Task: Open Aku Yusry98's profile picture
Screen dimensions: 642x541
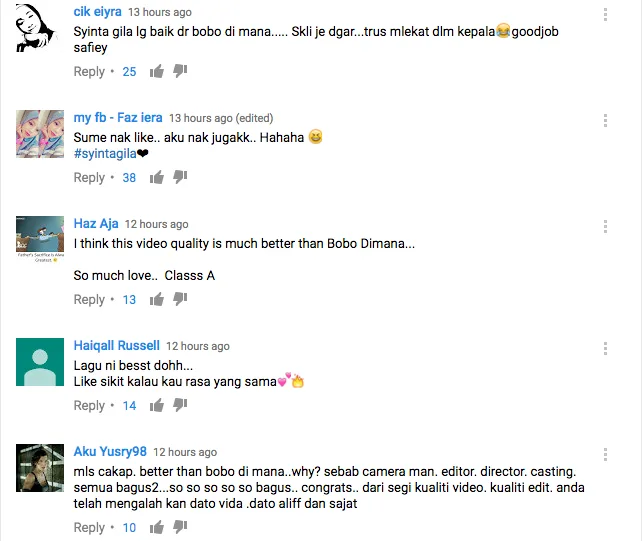Action: click(40, 468)
